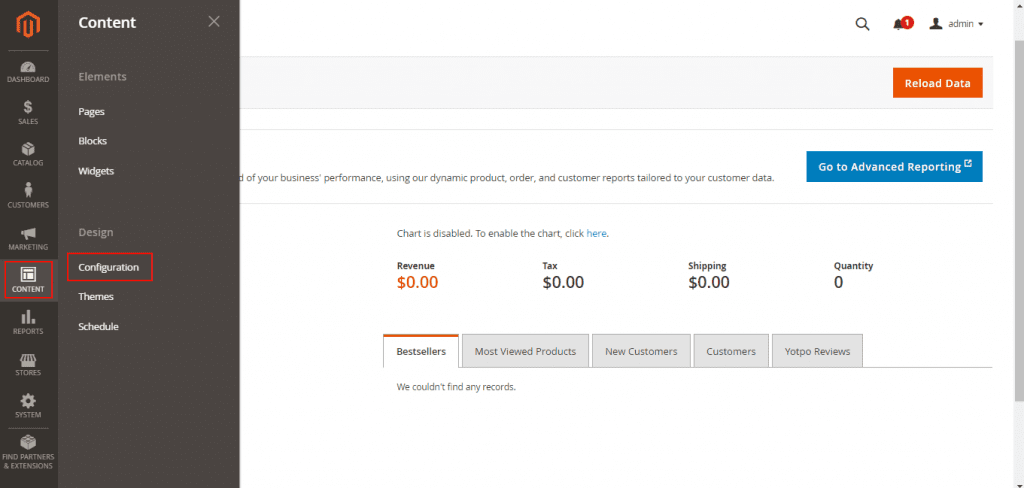Click the Quantity 0 value

pyautogui.click(x=839, y=282)
